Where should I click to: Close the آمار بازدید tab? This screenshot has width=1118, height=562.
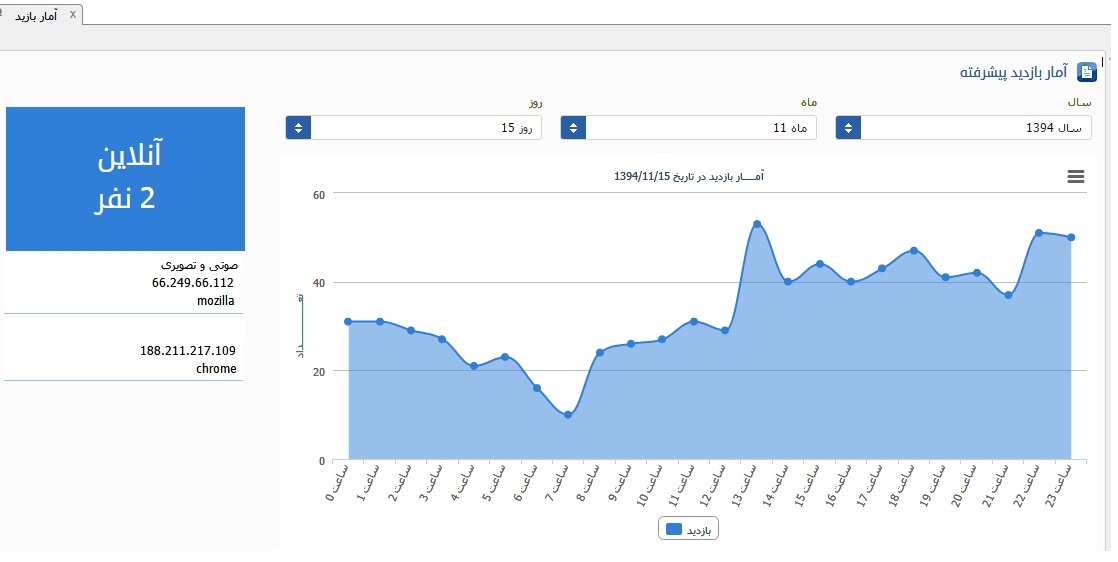tap(72, 14)
